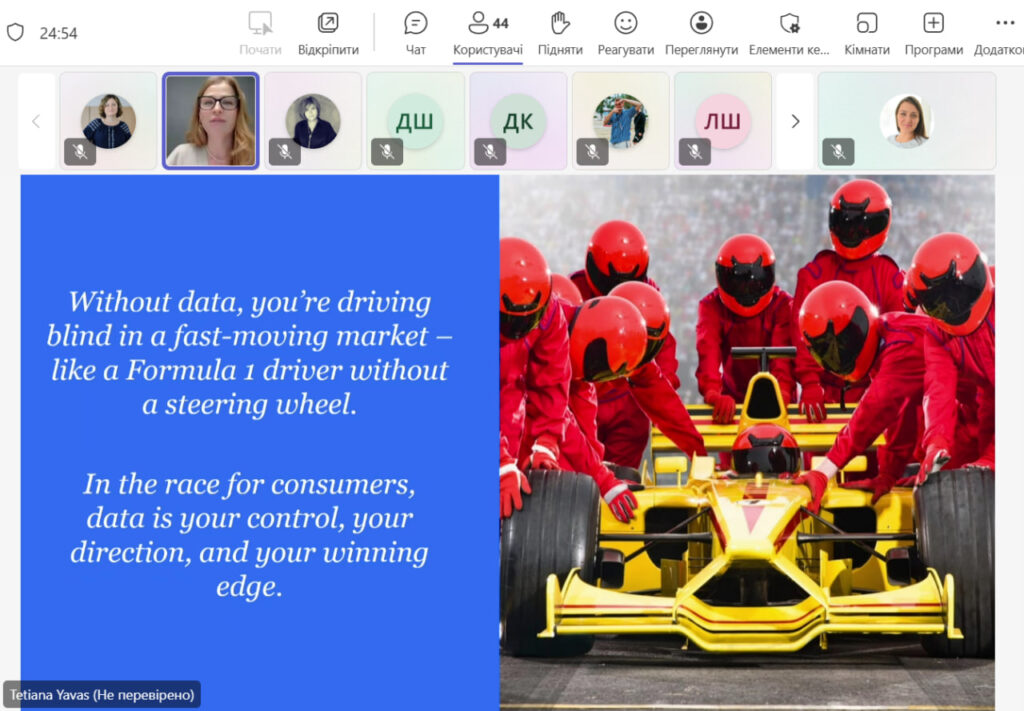The image size is (1024, 711).
Task: Select the active speaker video thumbnail
Action: (211, 121)
